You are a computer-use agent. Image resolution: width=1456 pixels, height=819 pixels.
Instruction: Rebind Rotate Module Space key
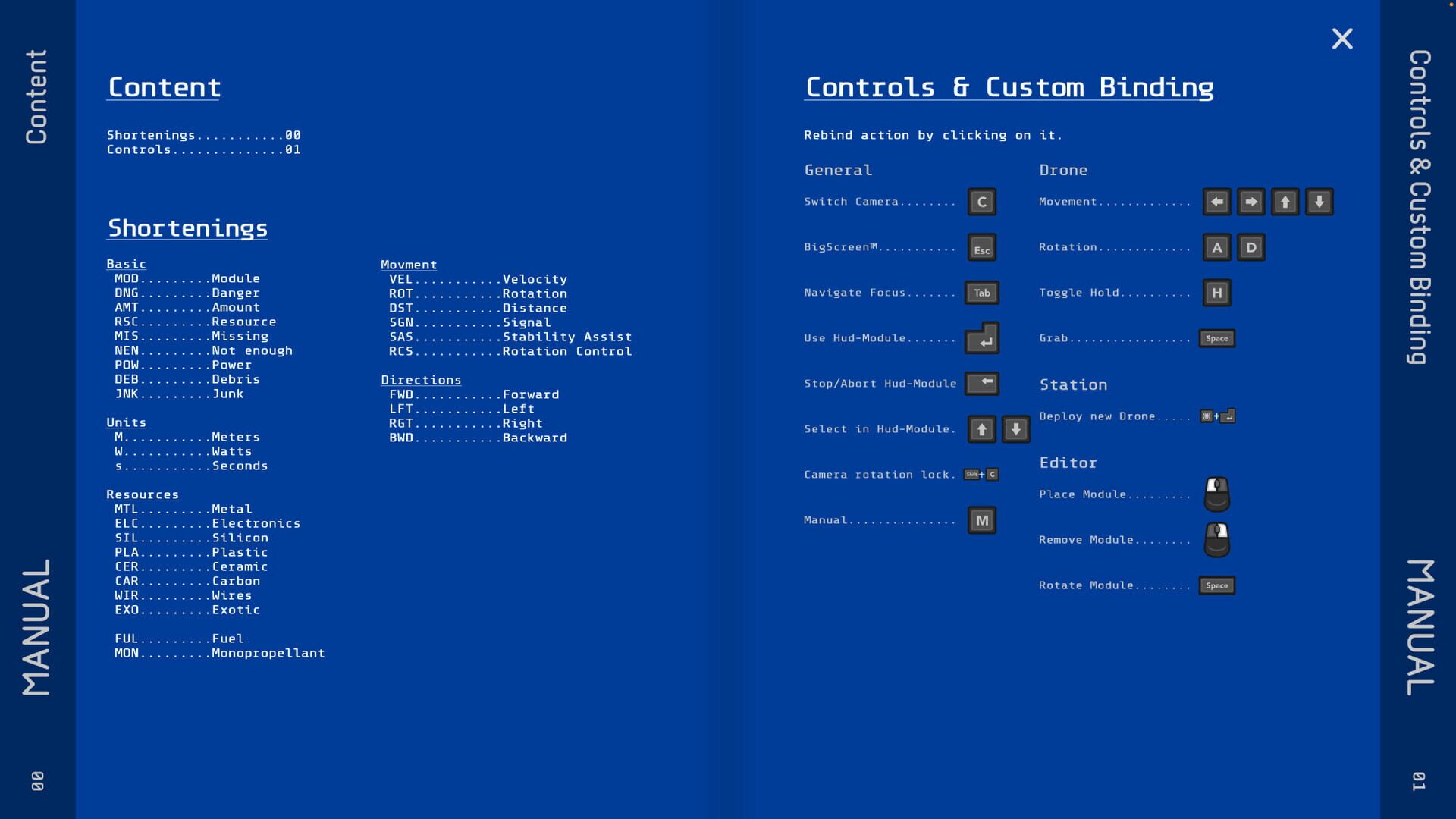1216,585
